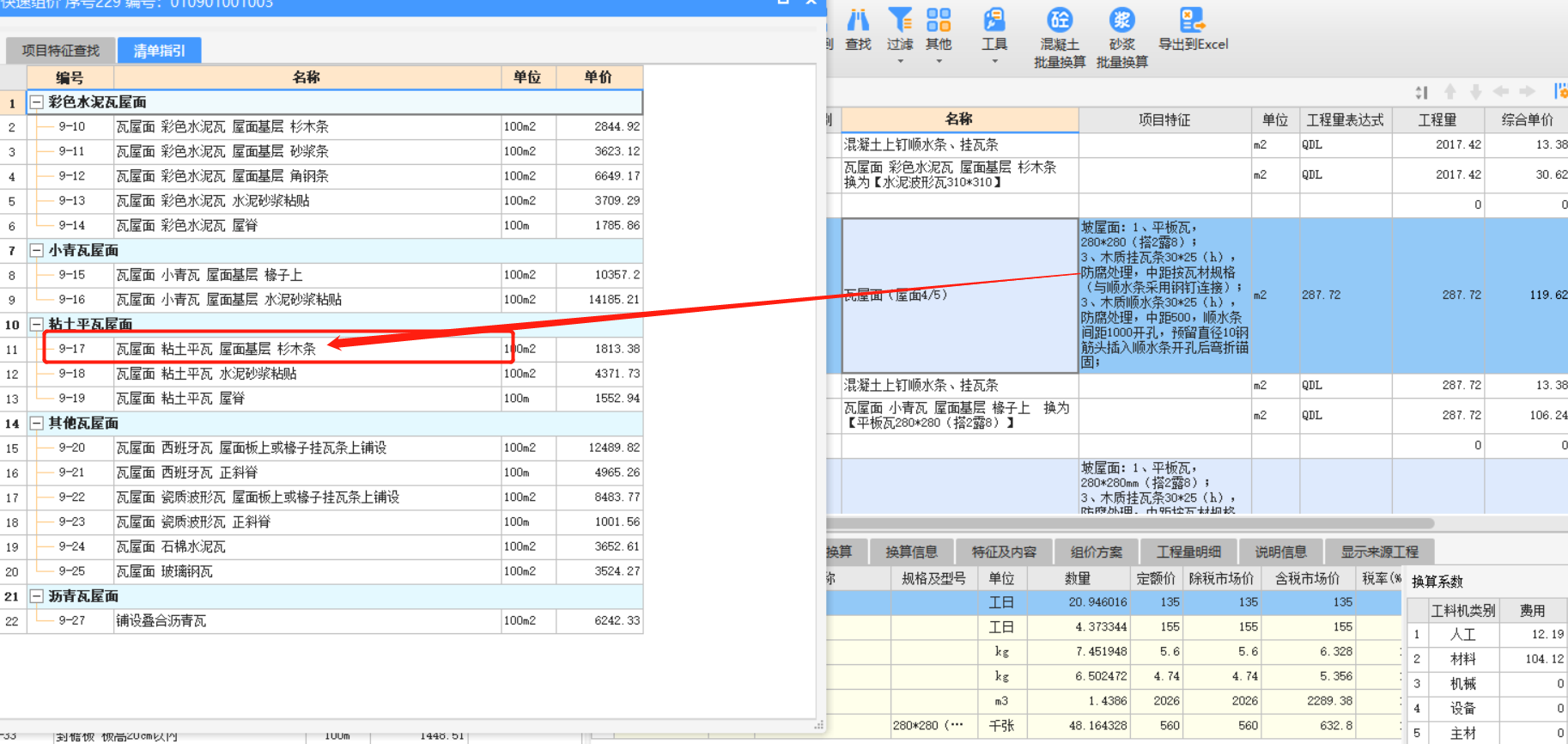Image resolution: width=1568 pixels, height=744 pixels.
Task: Click the 除税市场价 column header
Action: (x=1221, y=579)
